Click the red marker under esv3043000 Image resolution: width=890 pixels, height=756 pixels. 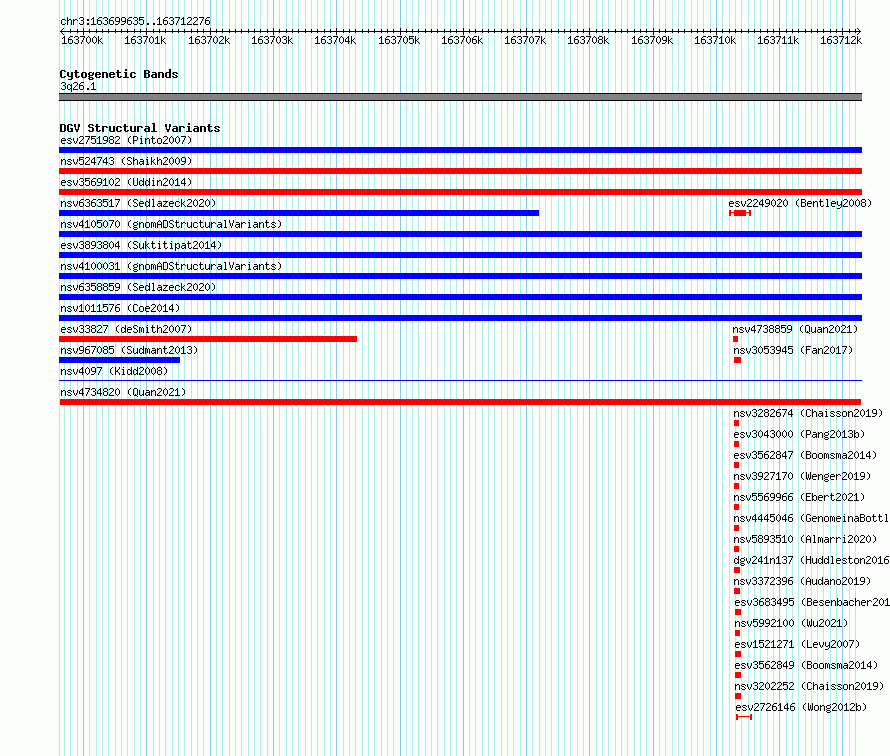click(x=736, y=444)
